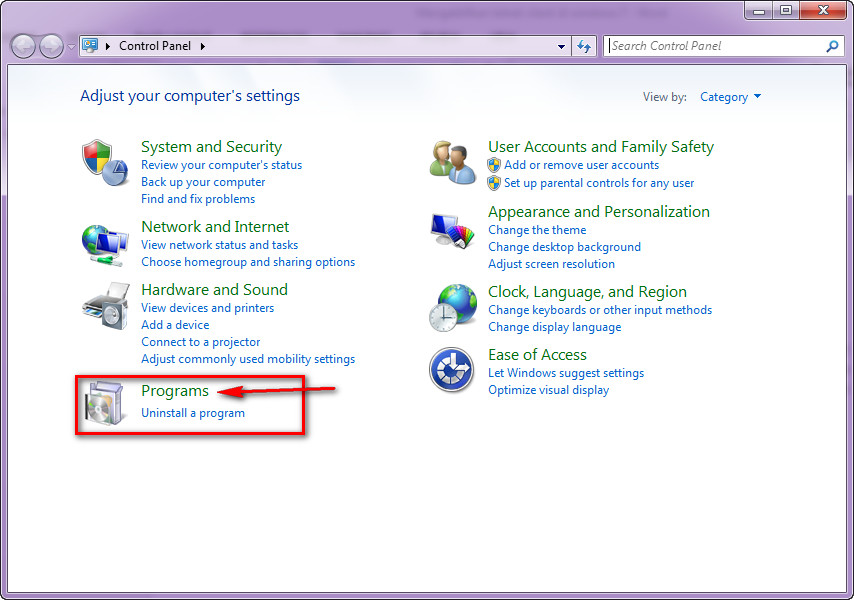The height and width of the screenshot is (600, 854).
Task: Open Appearance and Personalization heading
Action: (599, 212)
